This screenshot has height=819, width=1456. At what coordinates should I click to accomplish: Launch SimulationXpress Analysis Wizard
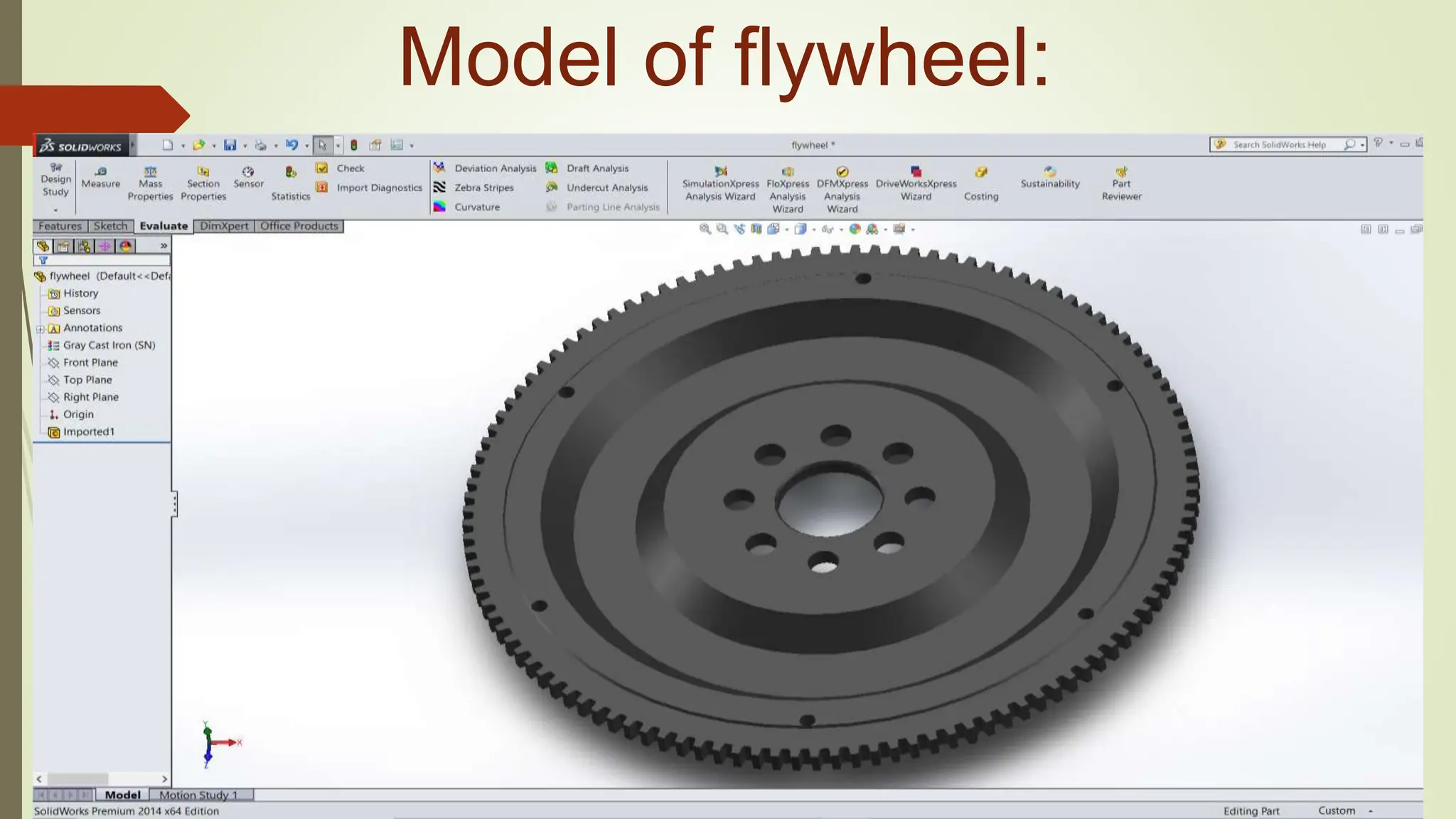(720, 183)
